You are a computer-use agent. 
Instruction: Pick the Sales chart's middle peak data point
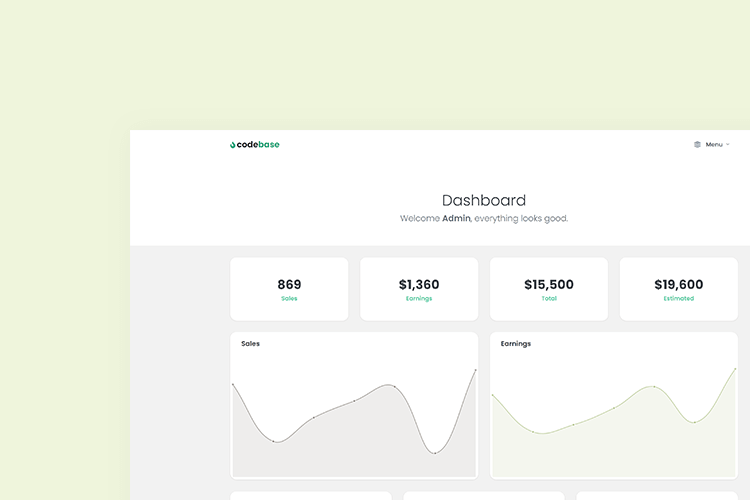394,386
